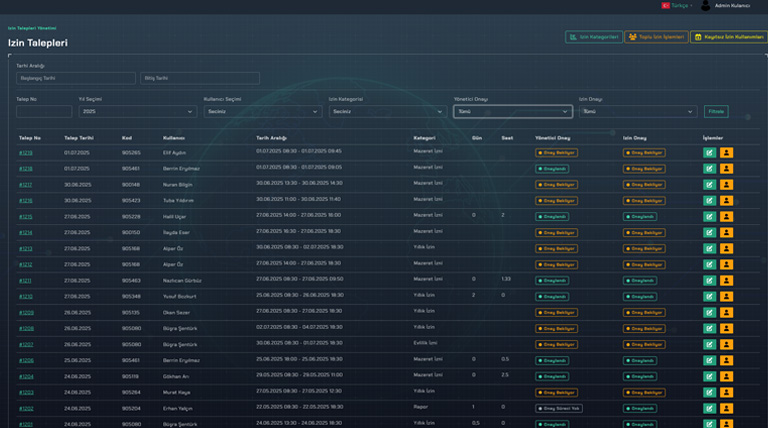
Task: Open edit icon in Nuran Bilgin's row
Action: (x=709, y=185)
